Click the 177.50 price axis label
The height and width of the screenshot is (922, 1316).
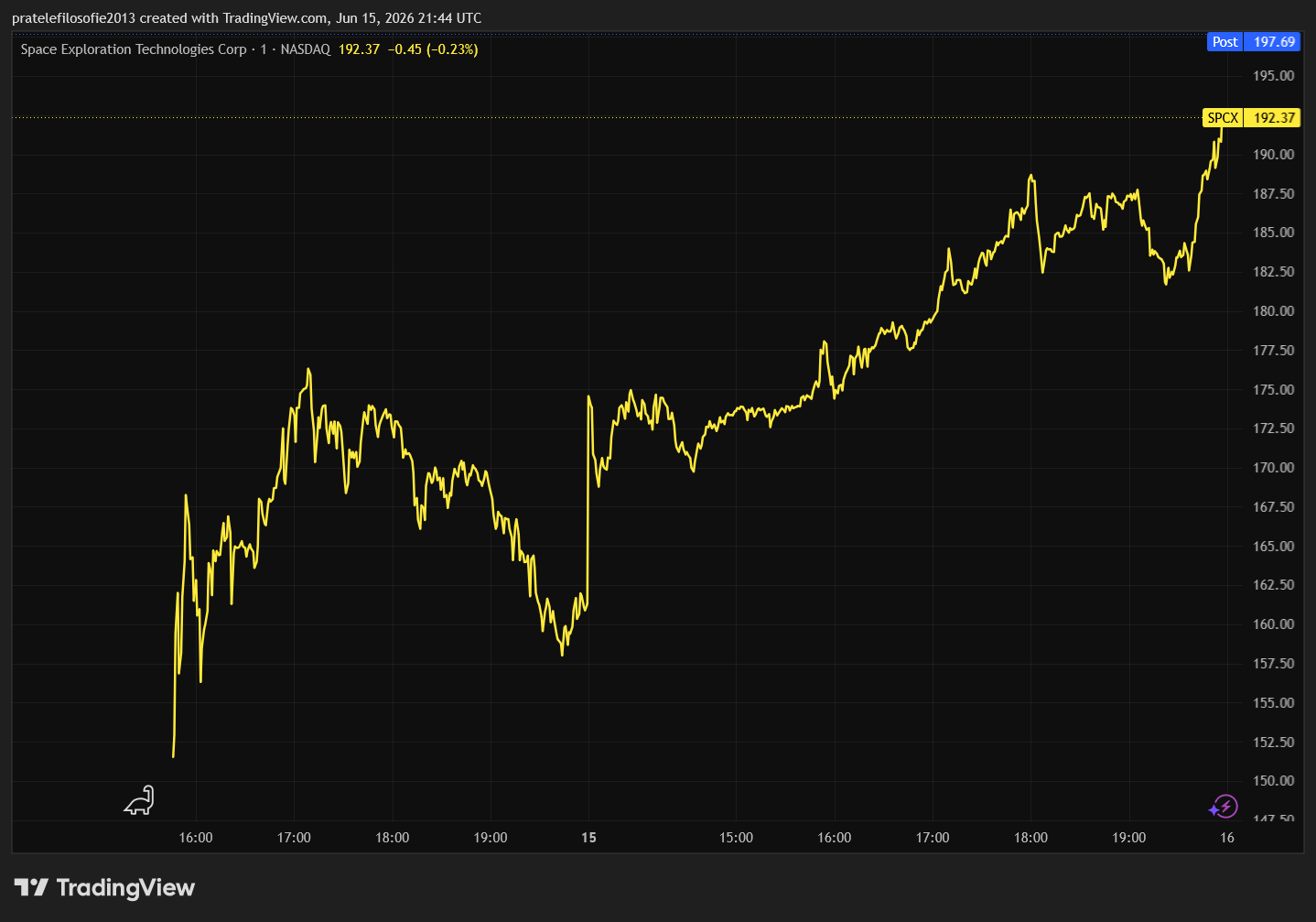point(1274,351)
